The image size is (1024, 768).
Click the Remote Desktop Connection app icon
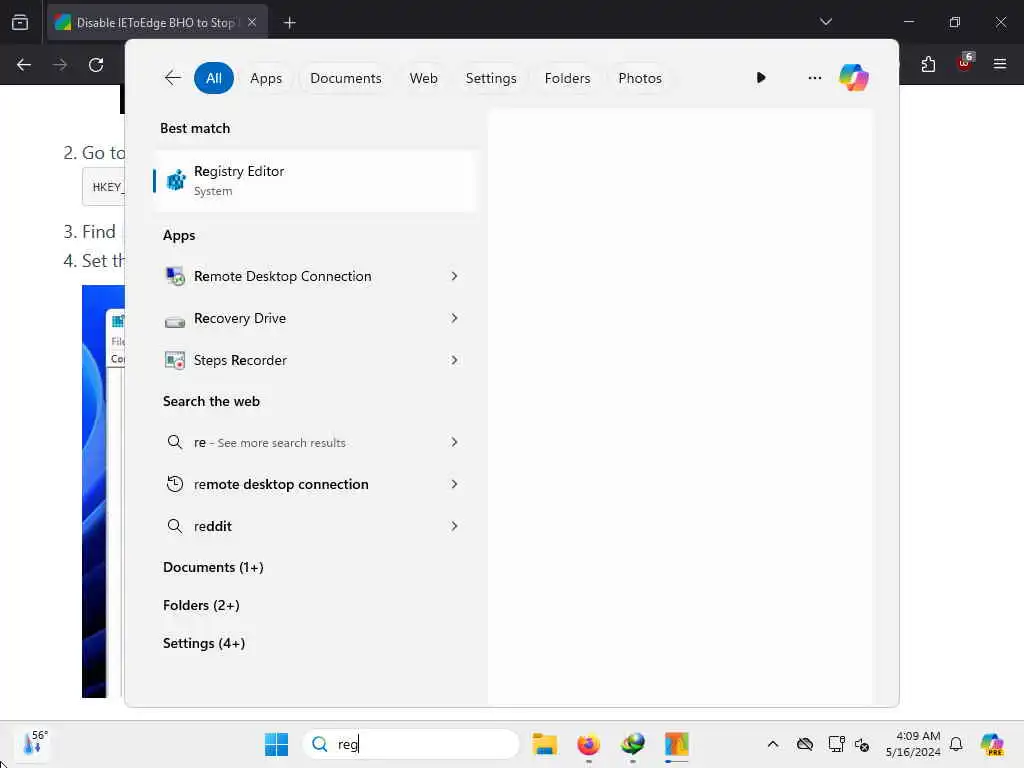[x=174, y=276]
